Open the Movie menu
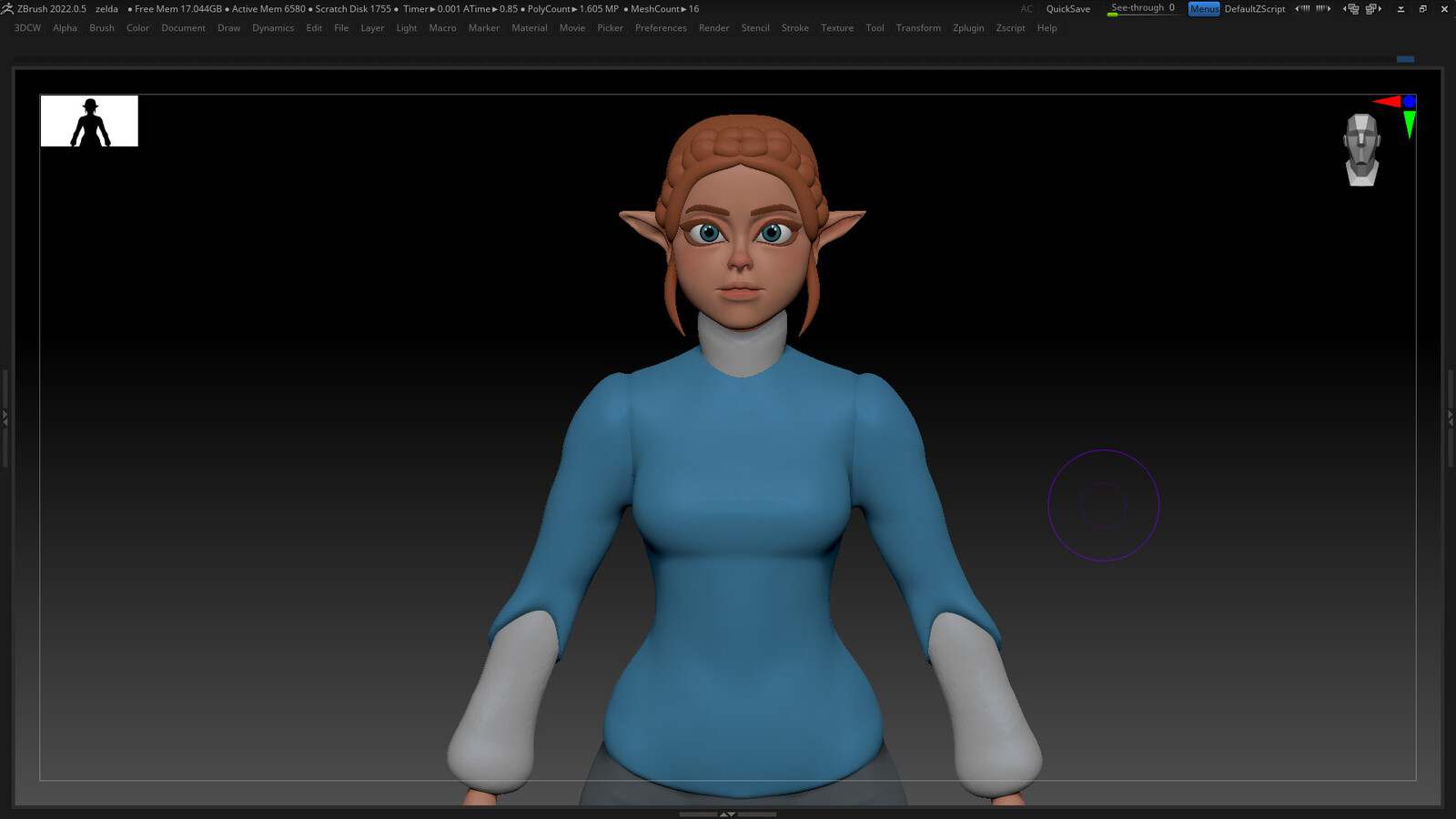 (571, 28)
